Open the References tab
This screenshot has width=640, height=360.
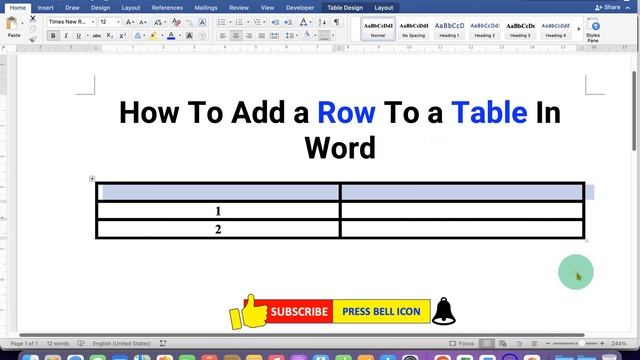pyautogui.click(x=167, y=8)
